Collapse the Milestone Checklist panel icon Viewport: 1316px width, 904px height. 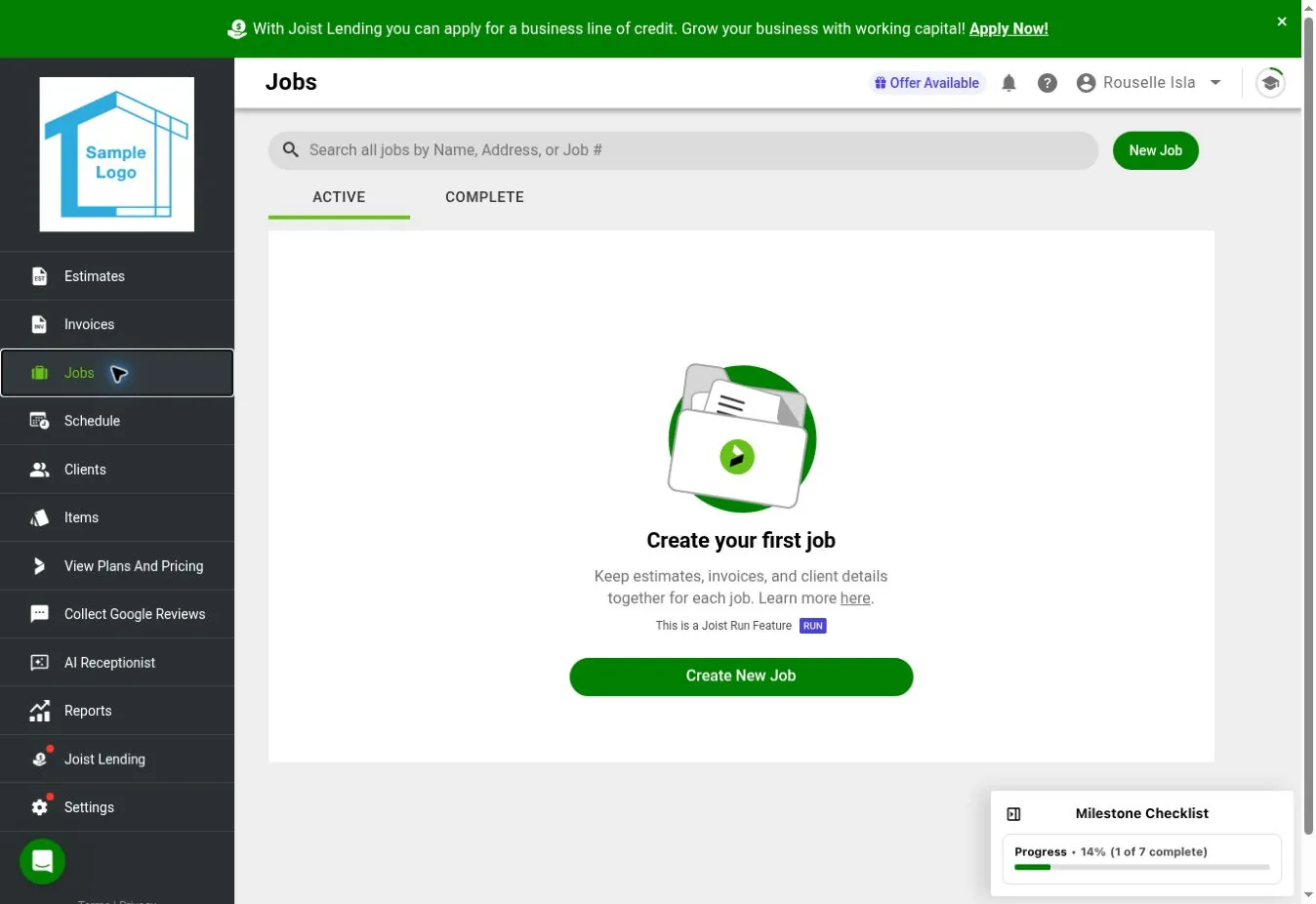click(x=1013, y=814)
